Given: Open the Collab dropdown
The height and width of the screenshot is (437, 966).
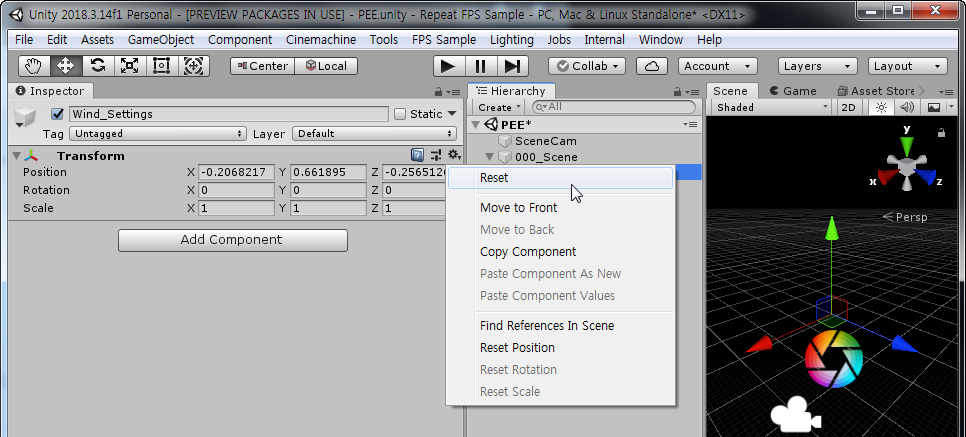Looking at the screenshot, I should pos(587,66).
